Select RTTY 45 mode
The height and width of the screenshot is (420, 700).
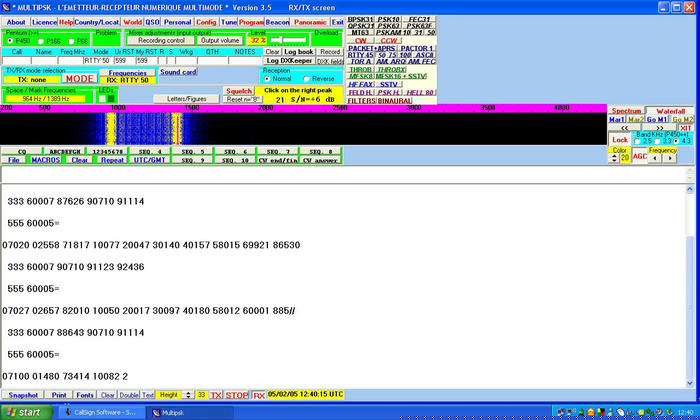[360, 55]
